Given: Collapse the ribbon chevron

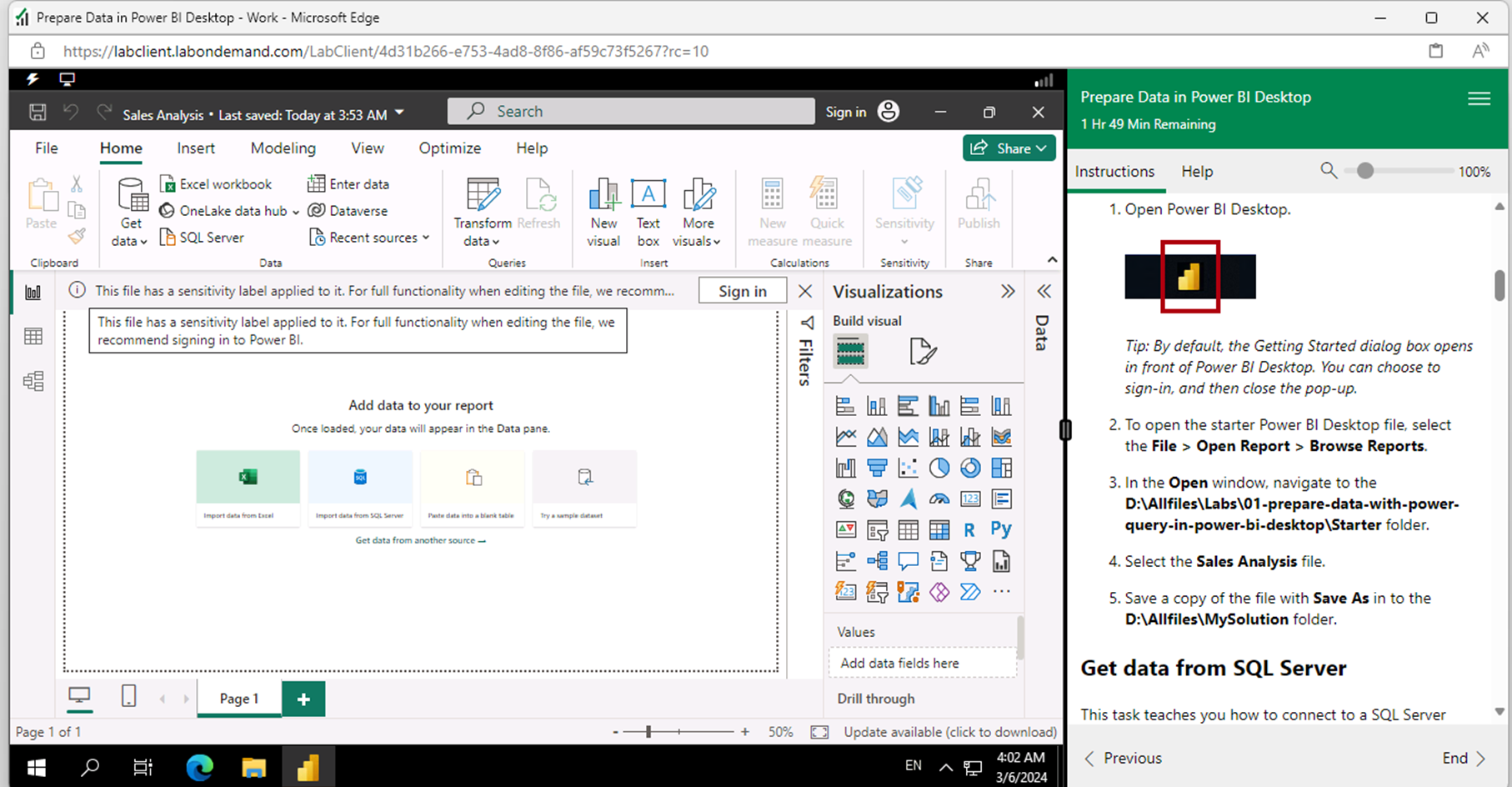Looking at the screenshot, I should coord(1052,260).
